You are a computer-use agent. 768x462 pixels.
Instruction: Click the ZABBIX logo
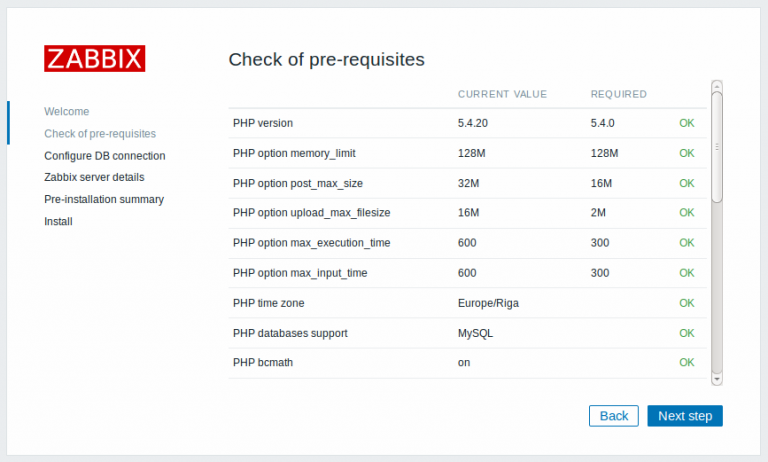(95, 59)
